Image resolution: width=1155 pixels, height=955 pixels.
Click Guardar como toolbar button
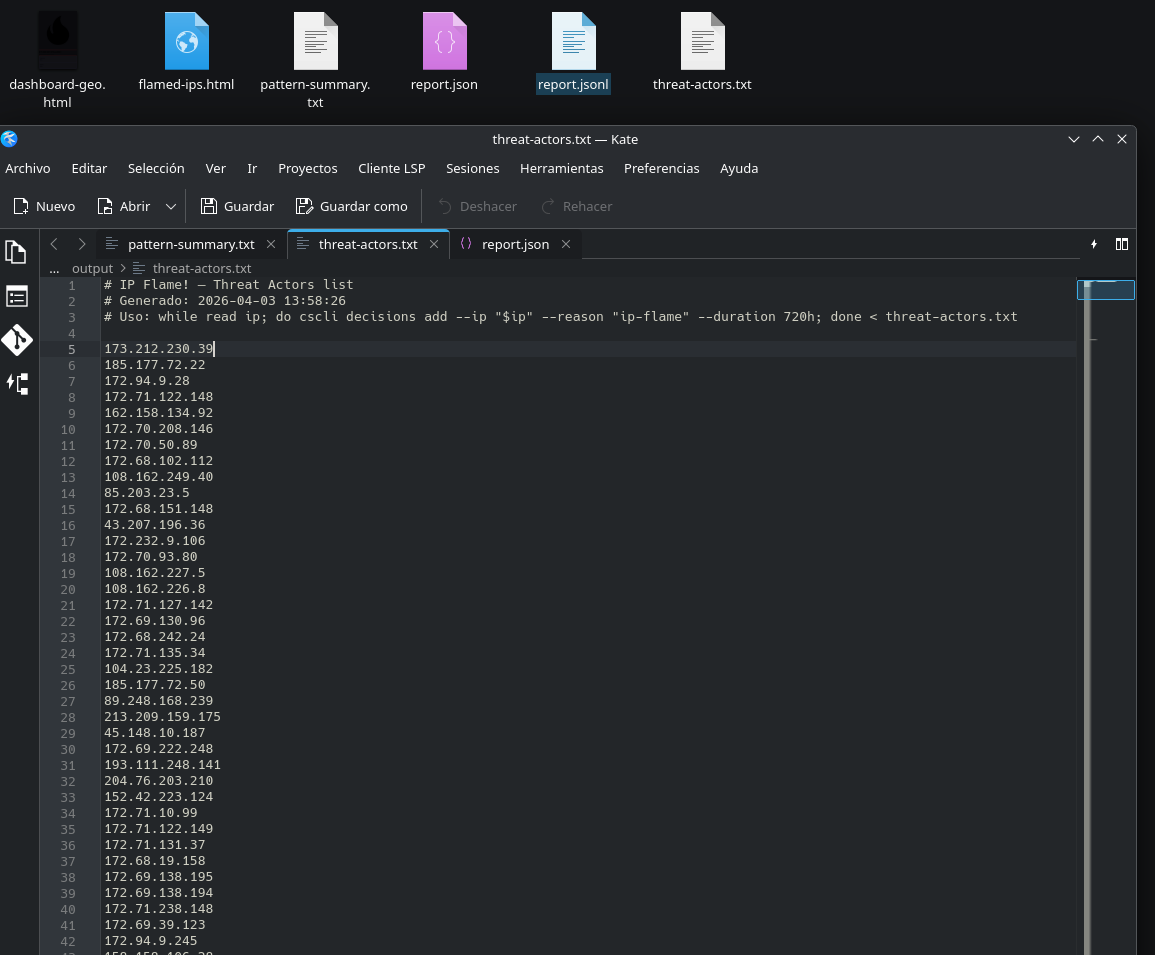pos(351,206)
